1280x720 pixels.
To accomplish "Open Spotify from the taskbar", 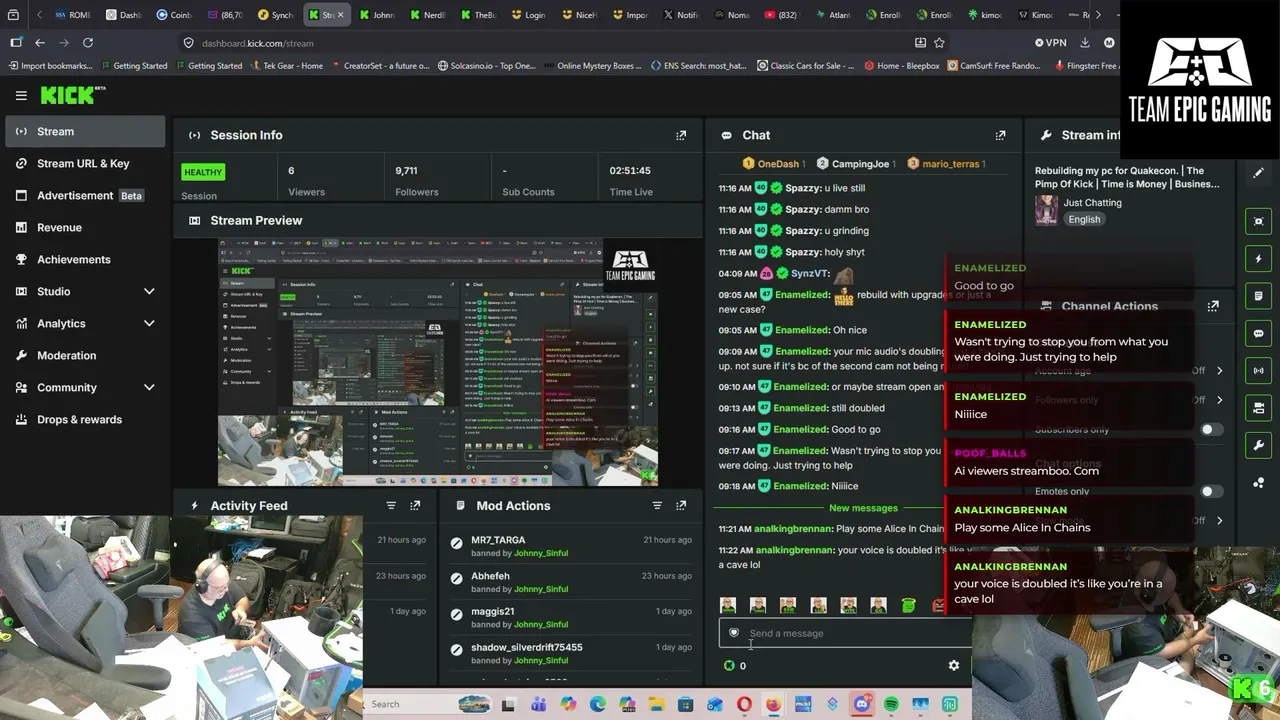I will [891, 704].
